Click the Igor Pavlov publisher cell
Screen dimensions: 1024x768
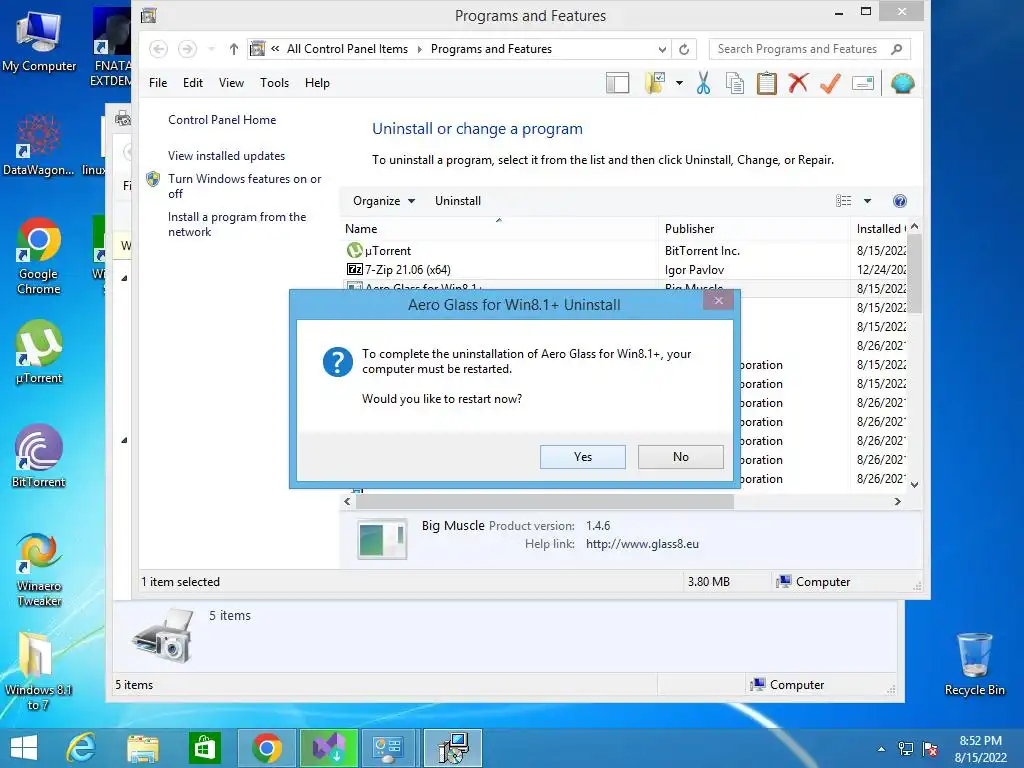[x=694, y=270]
